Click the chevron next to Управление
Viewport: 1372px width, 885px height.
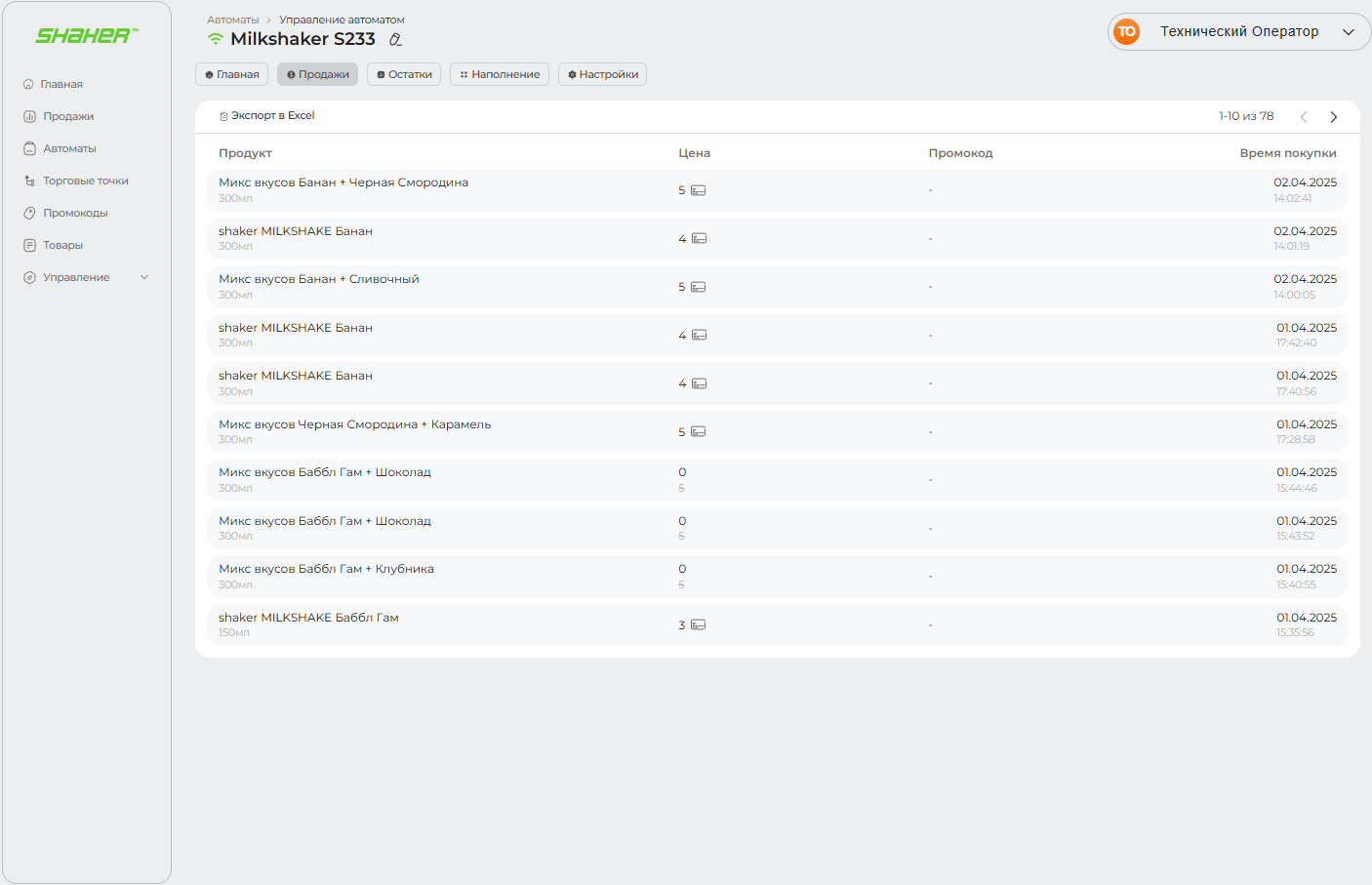[x=144, y=278]
